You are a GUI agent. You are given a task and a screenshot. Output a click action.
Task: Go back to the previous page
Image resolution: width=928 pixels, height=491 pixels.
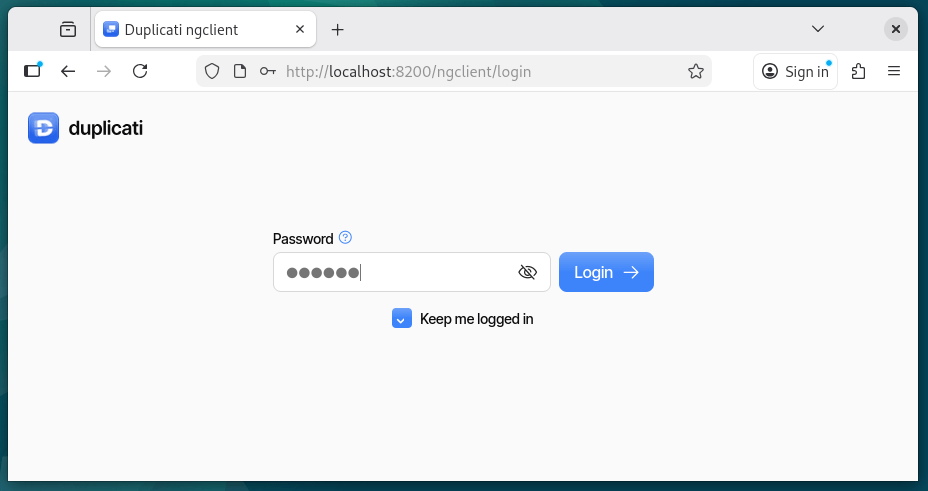pos(68,71)
